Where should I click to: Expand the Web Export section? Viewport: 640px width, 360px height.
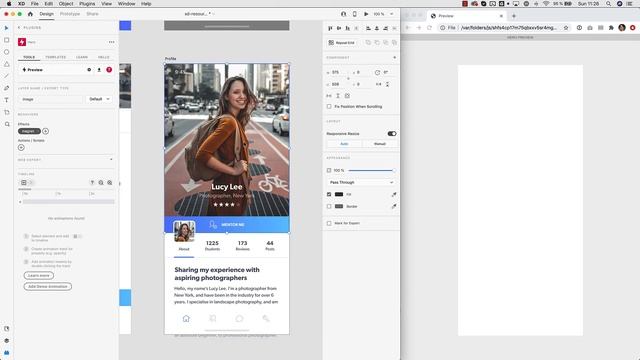(x=111, y=160)
